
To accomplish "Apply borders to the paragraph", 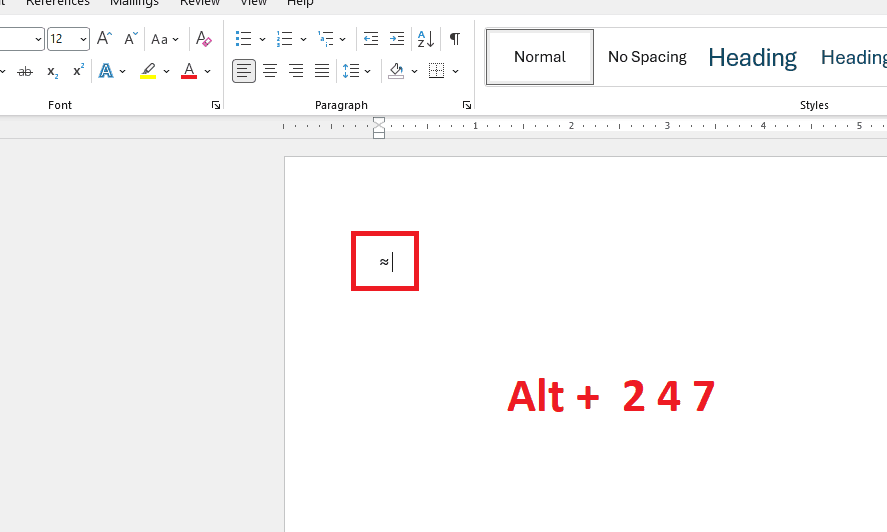I will (x=437, y=71).
